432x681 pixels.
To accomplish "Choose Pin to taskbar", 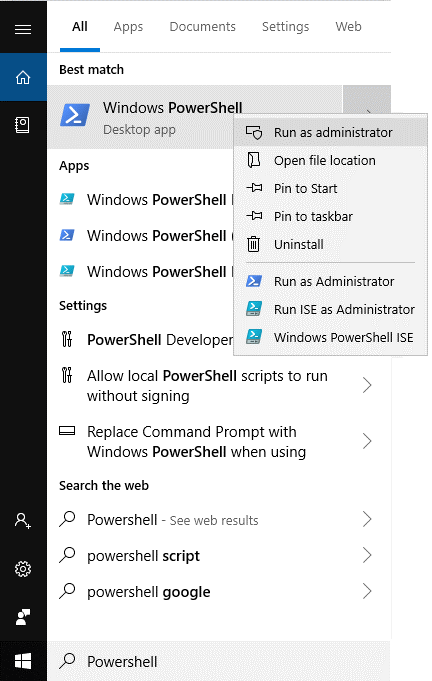I will coord(330,216).
